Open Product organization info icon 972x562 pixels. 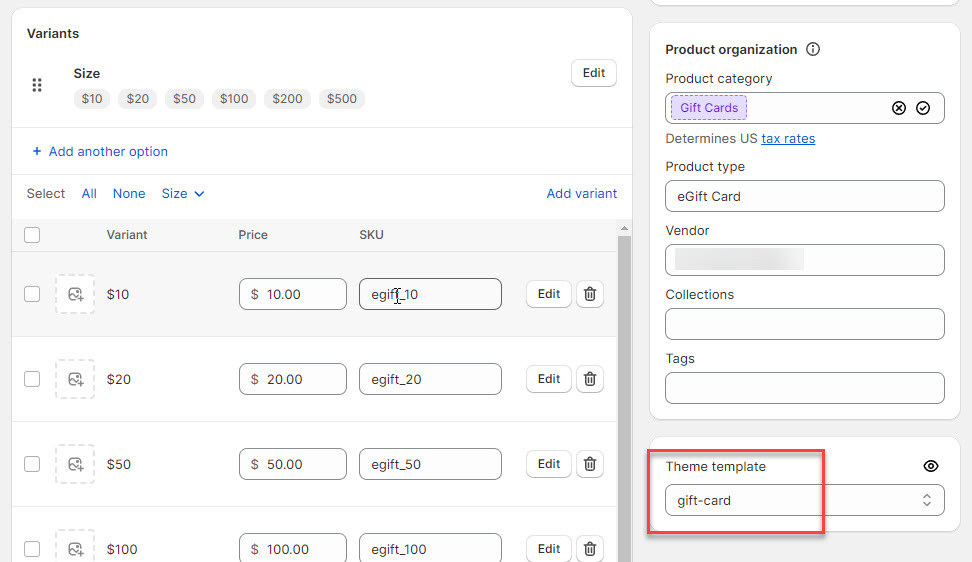click(x=813, y=49)
